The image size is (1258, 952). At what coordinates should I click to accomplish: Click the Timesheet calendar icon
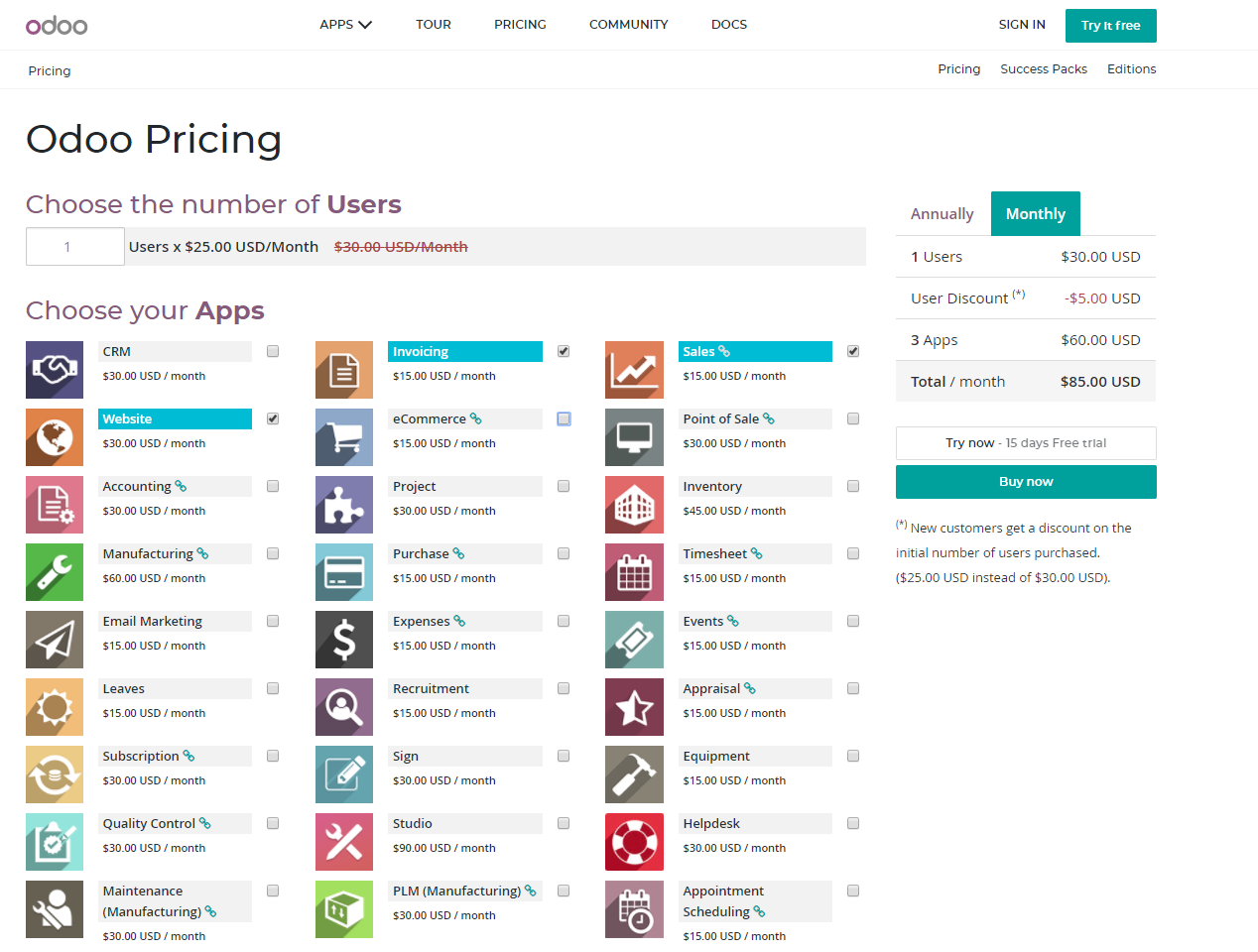tap(634, 572)
